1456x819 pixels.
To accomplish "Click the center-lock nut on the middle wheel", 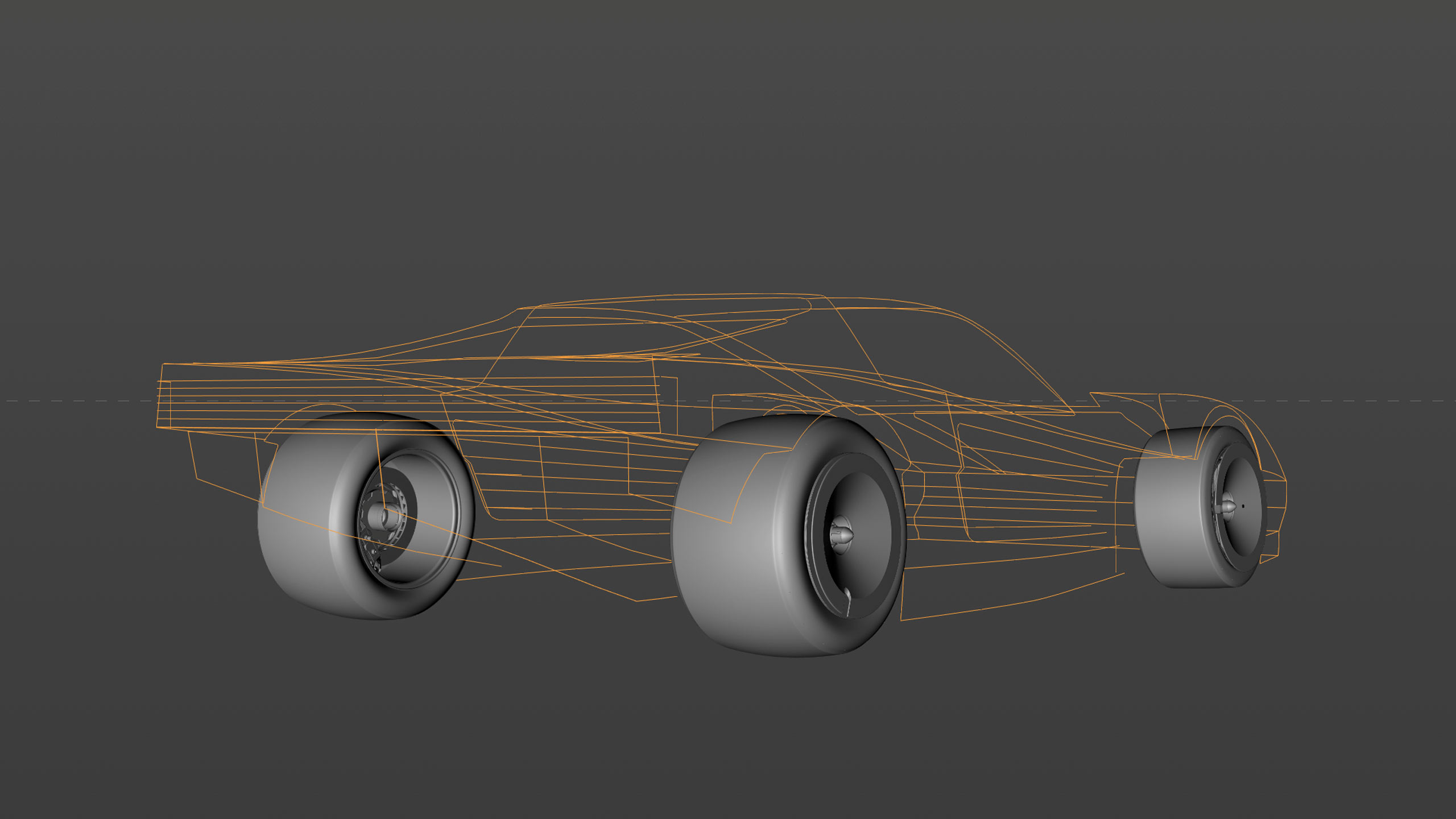I will (842, 535).
